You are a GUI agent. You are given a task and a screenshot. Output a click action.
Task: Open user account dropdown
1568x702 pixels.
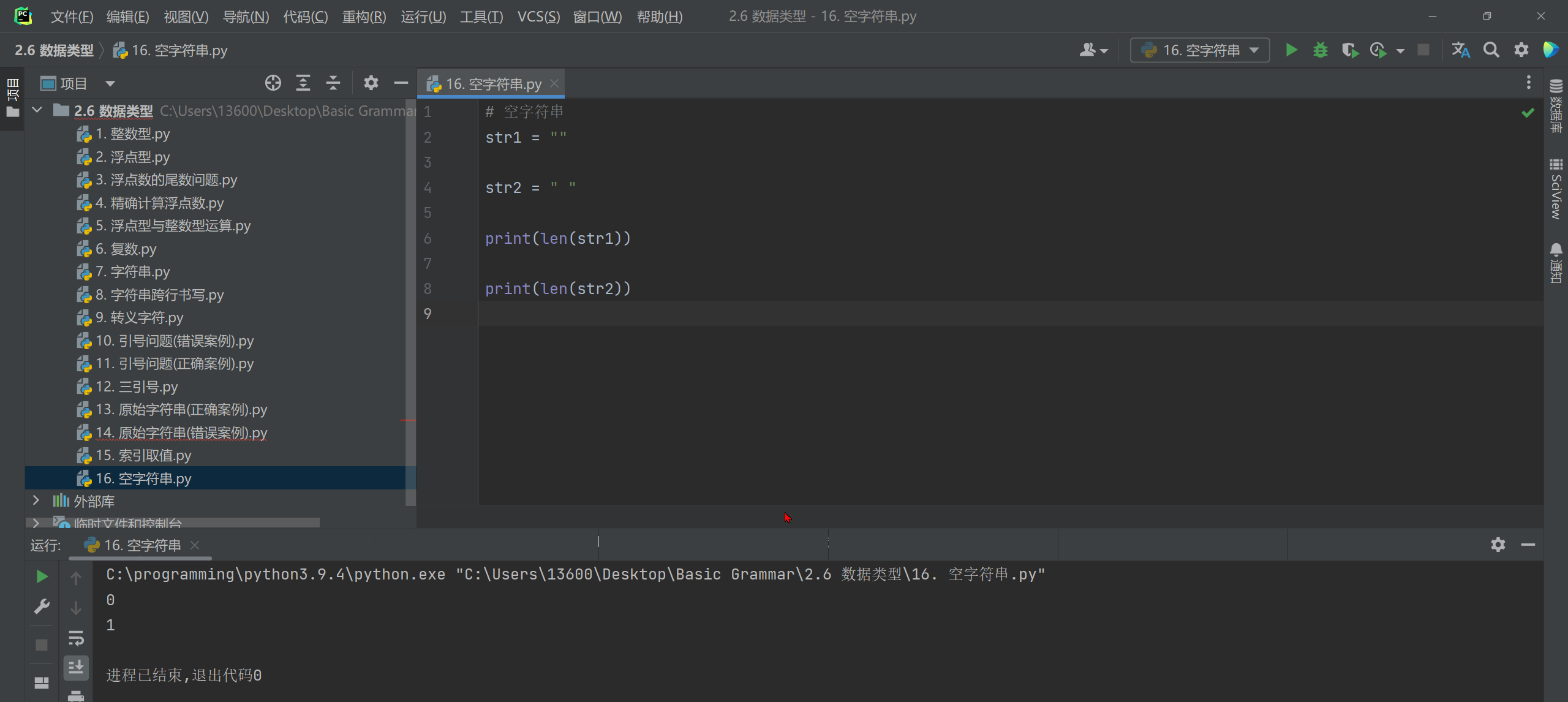pos(1094,50)
